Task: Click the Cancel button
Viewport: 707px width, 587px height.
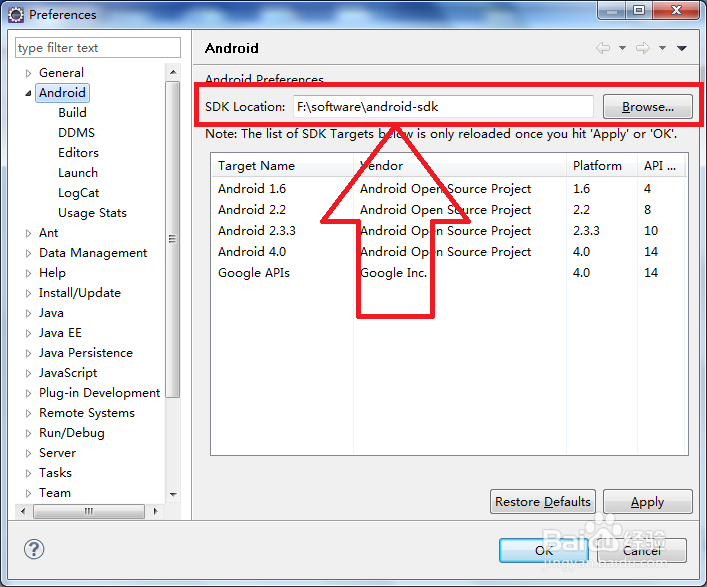Action: [642, 550]
